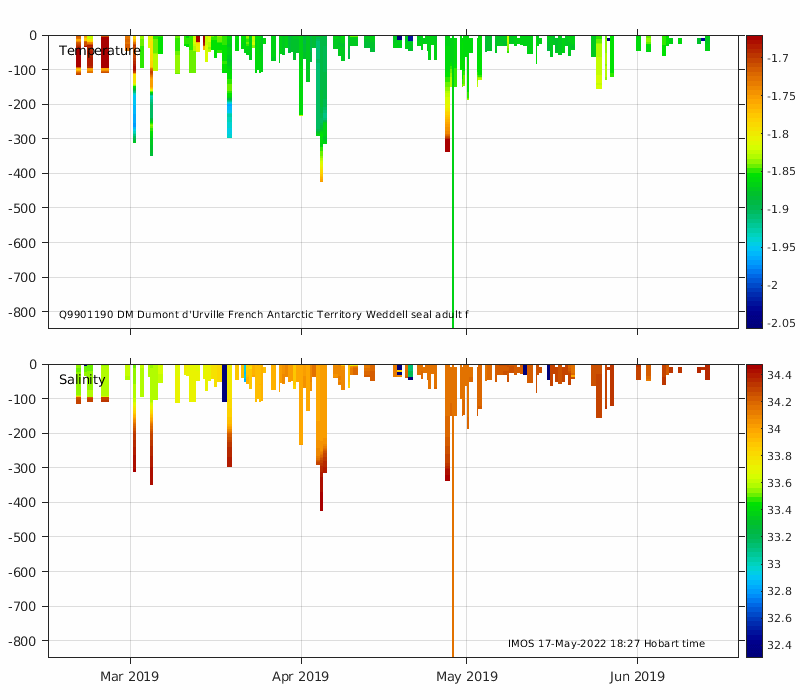Click the -1.75 temperature colorbar label

[x=781, y=96]
